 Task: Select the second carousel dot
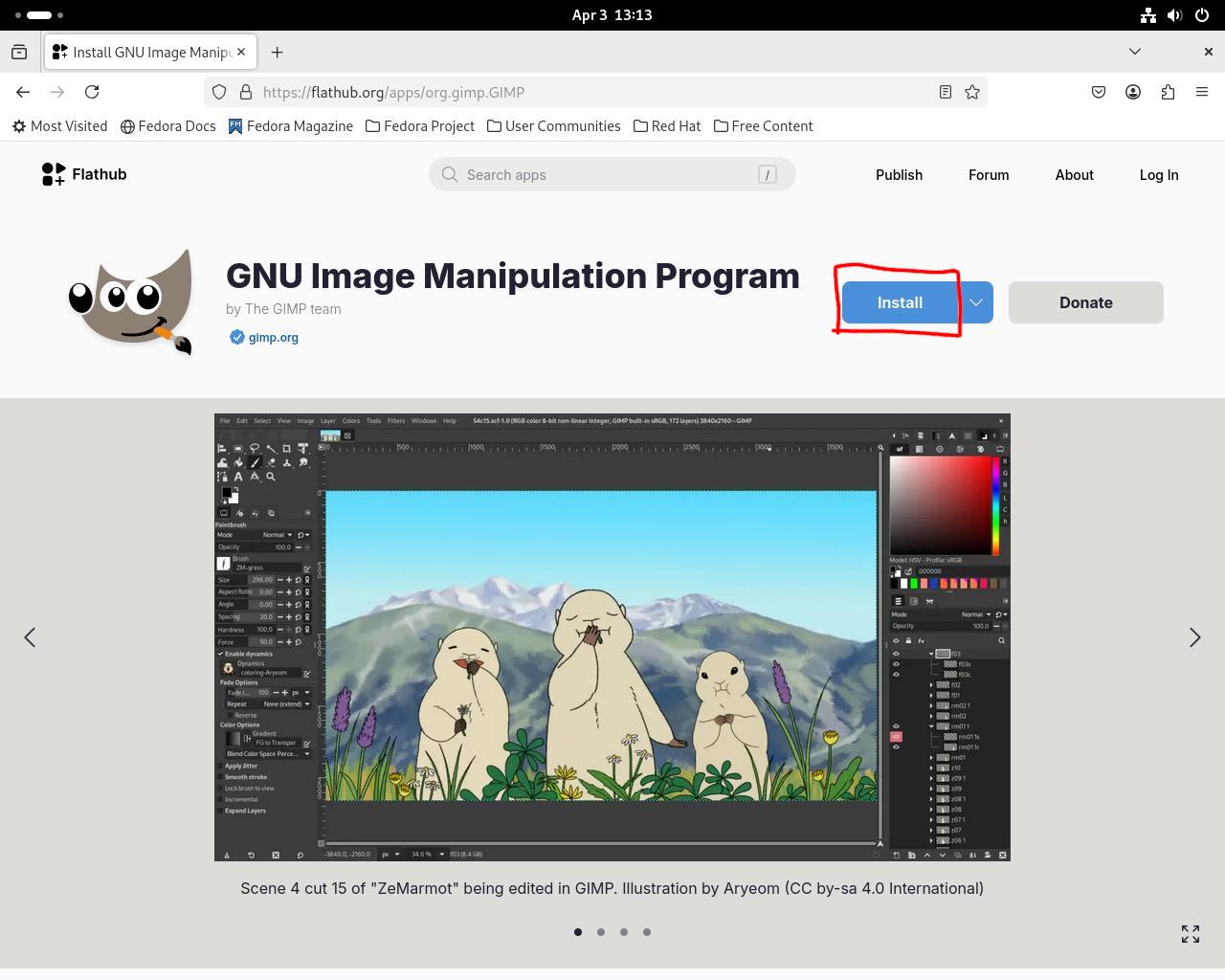tap(601, 932)
